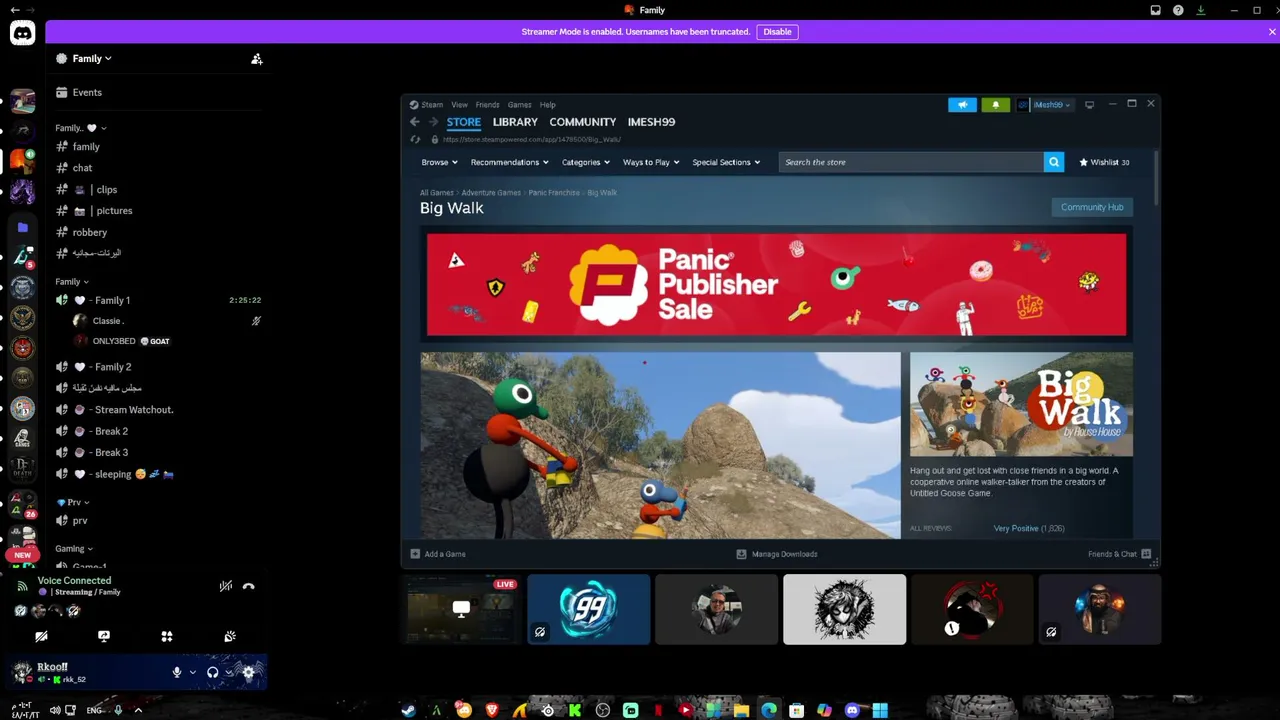The image size is (1280, 720).
Task: Collapse the 'Family..' text channel category
Action: click(81, 128)
